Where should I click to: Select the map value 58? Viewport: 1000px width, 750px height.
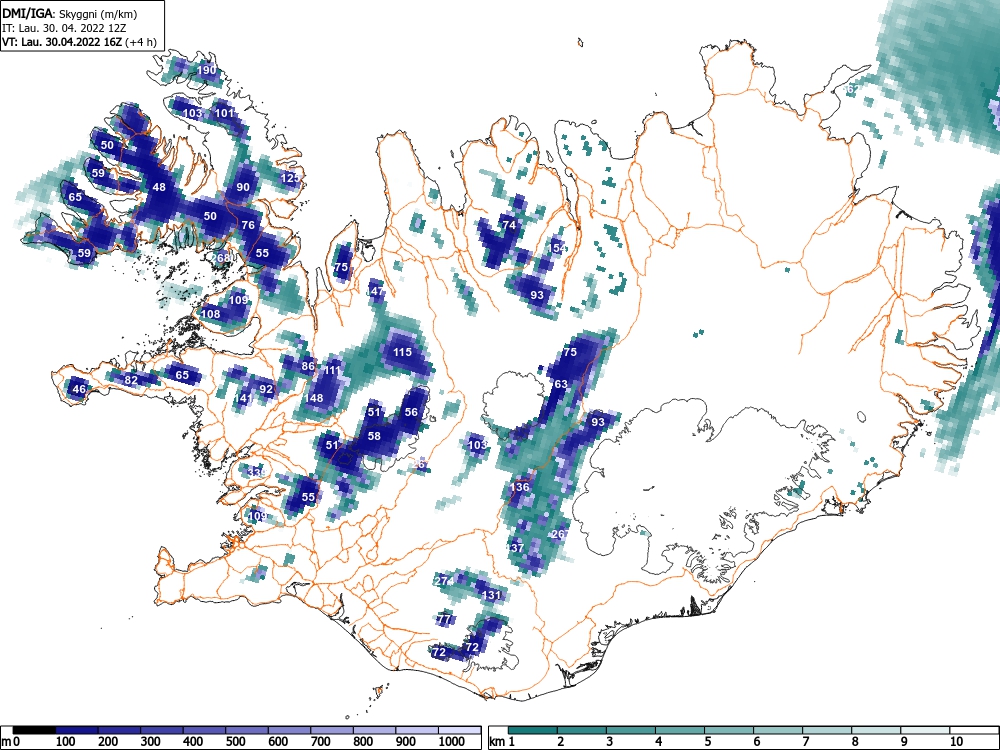pyautogui.click(x=374, y=436)
